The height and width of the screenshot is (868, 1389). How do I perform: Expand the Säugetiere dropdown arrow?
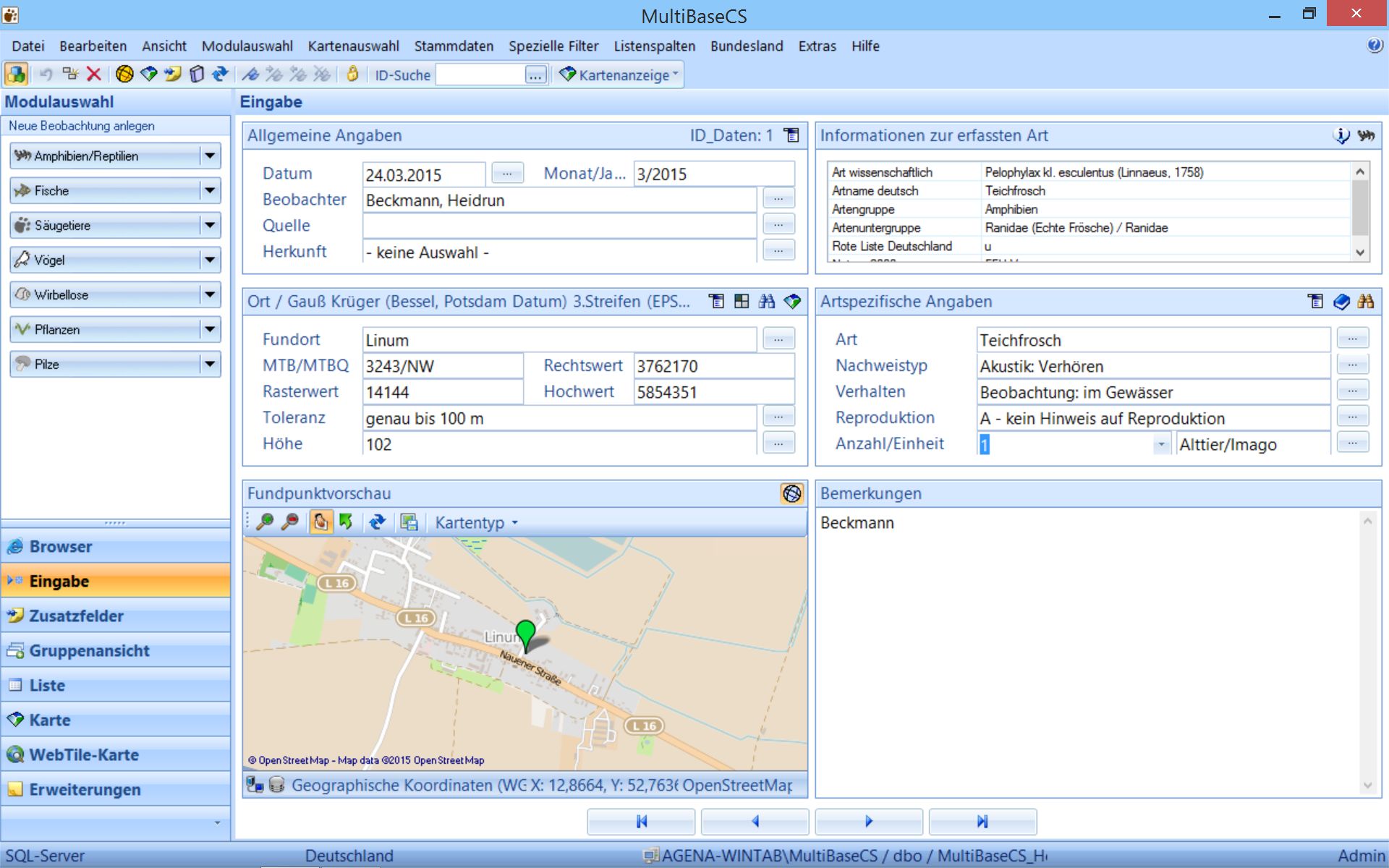pyautogui.click(x=210, y=225)
